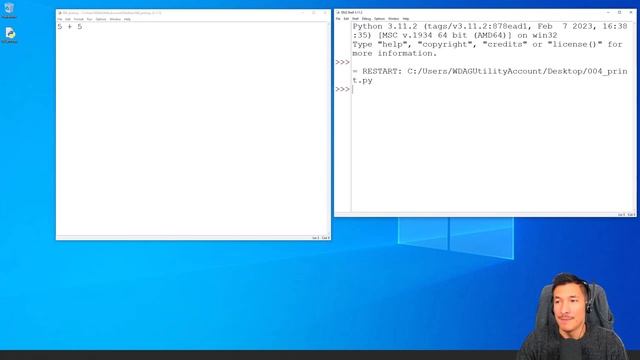
Task: Click the IDLE Shell window's vertical scrollbar
Action: (x=635, y=117)
